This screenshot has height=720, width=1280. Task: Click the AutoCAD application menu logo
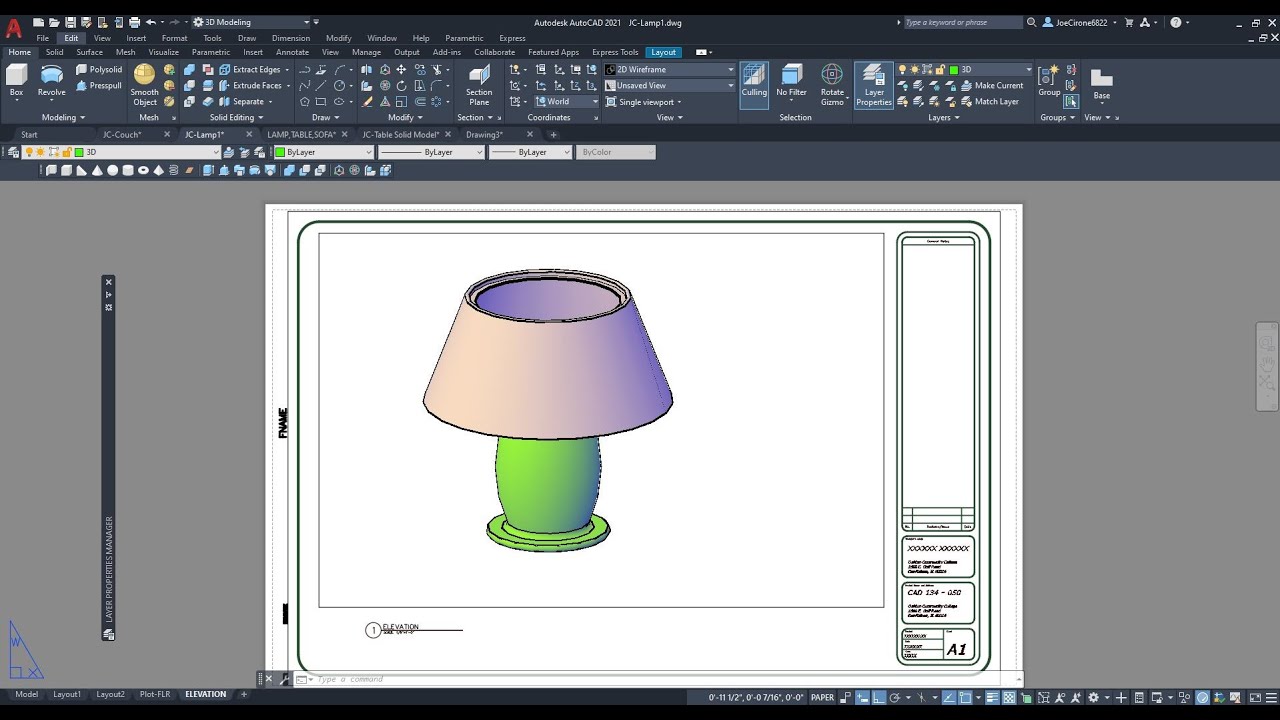[14, 27]
